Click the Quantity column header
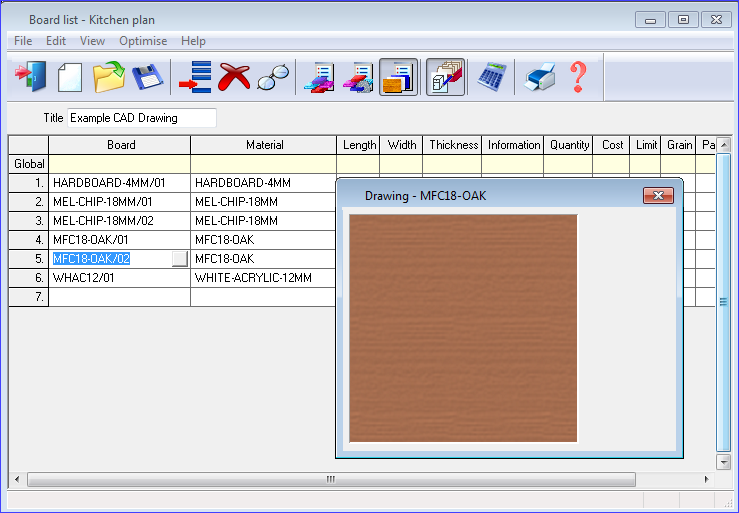The height and width of the screenshot is (513, 739). coord(568,145)
